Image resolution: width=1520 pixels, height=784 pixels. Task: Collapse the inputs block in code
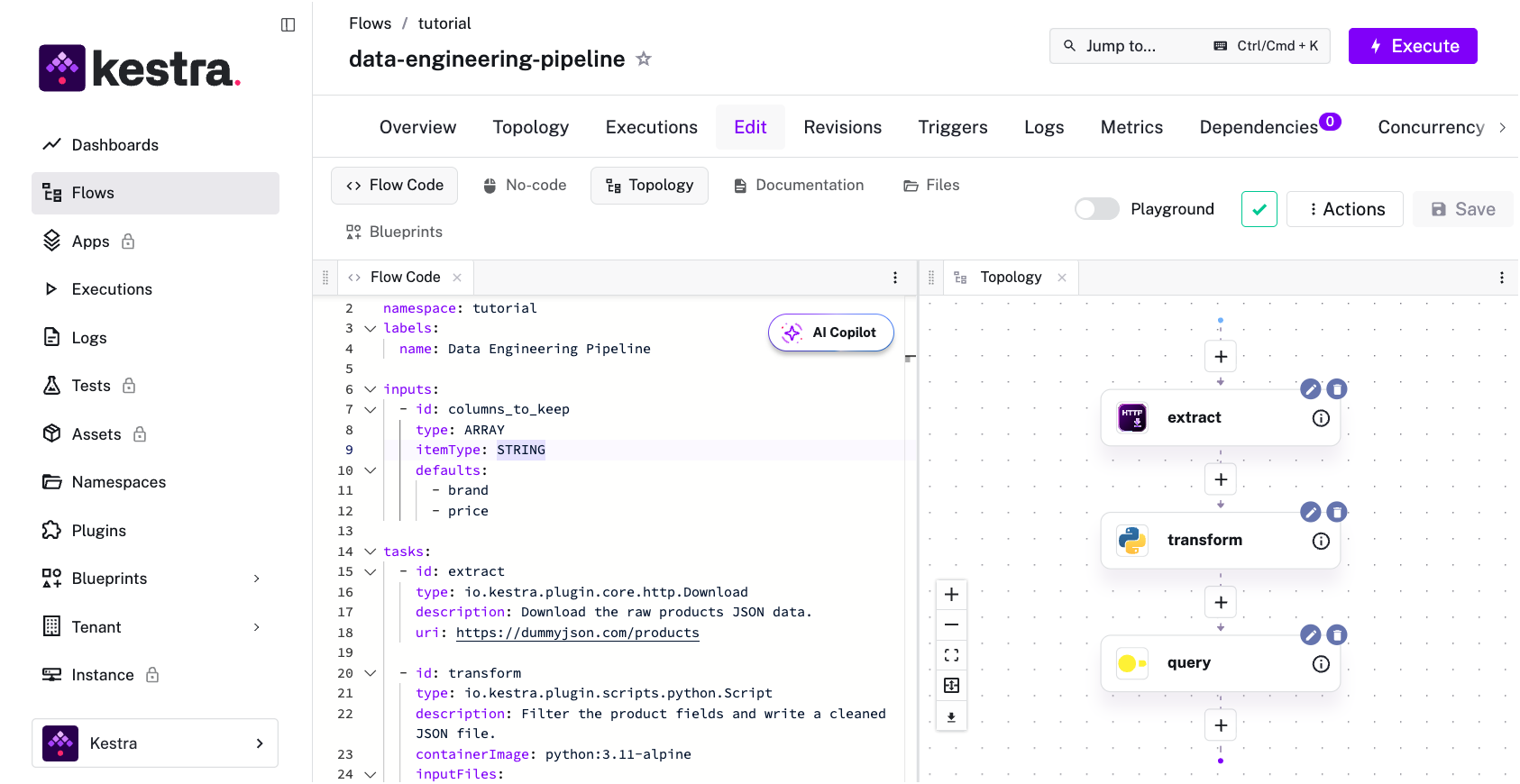click(370, 389)
